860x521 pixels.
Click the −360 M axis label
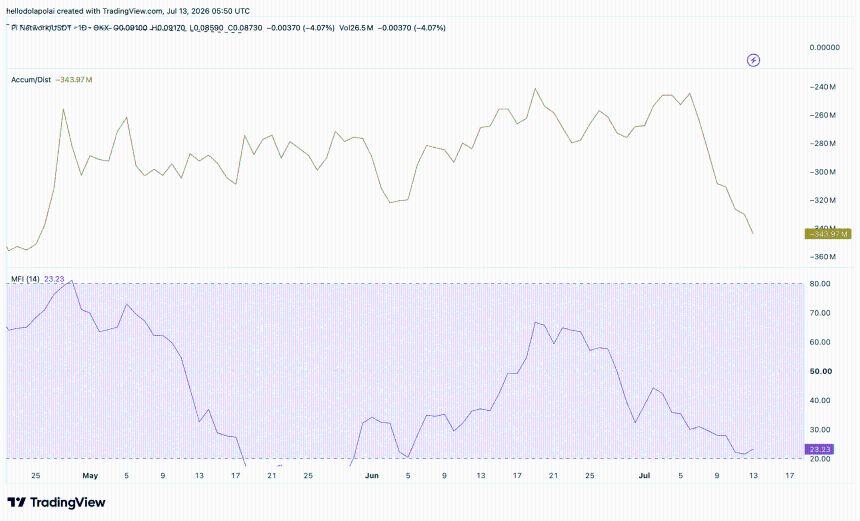click(x=823, y=257)
